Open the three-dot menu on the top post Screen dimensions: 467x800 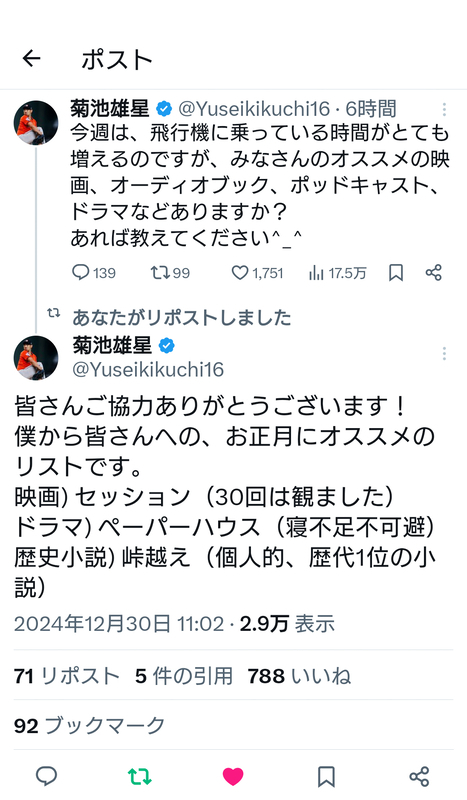[x=444, y=110]
